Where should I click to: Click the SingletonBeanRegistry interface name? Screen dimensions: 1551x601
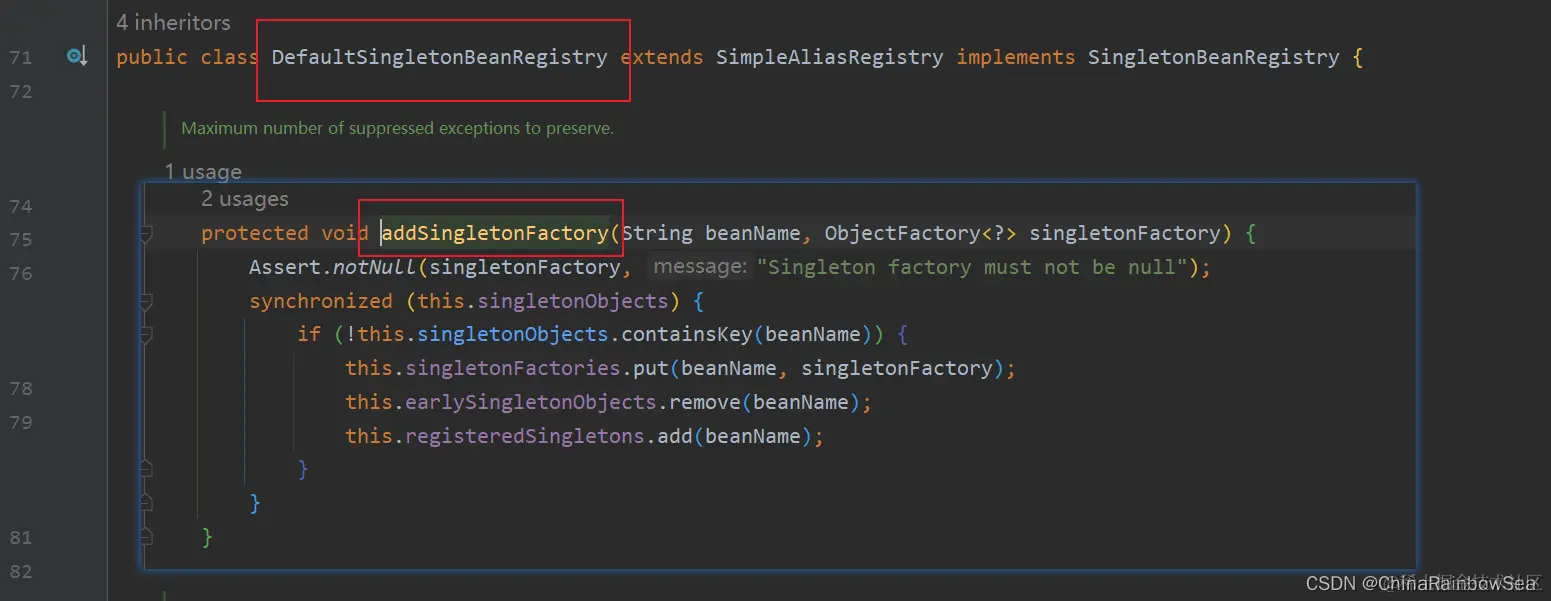pyautogui.click(x=1213, y=57)
